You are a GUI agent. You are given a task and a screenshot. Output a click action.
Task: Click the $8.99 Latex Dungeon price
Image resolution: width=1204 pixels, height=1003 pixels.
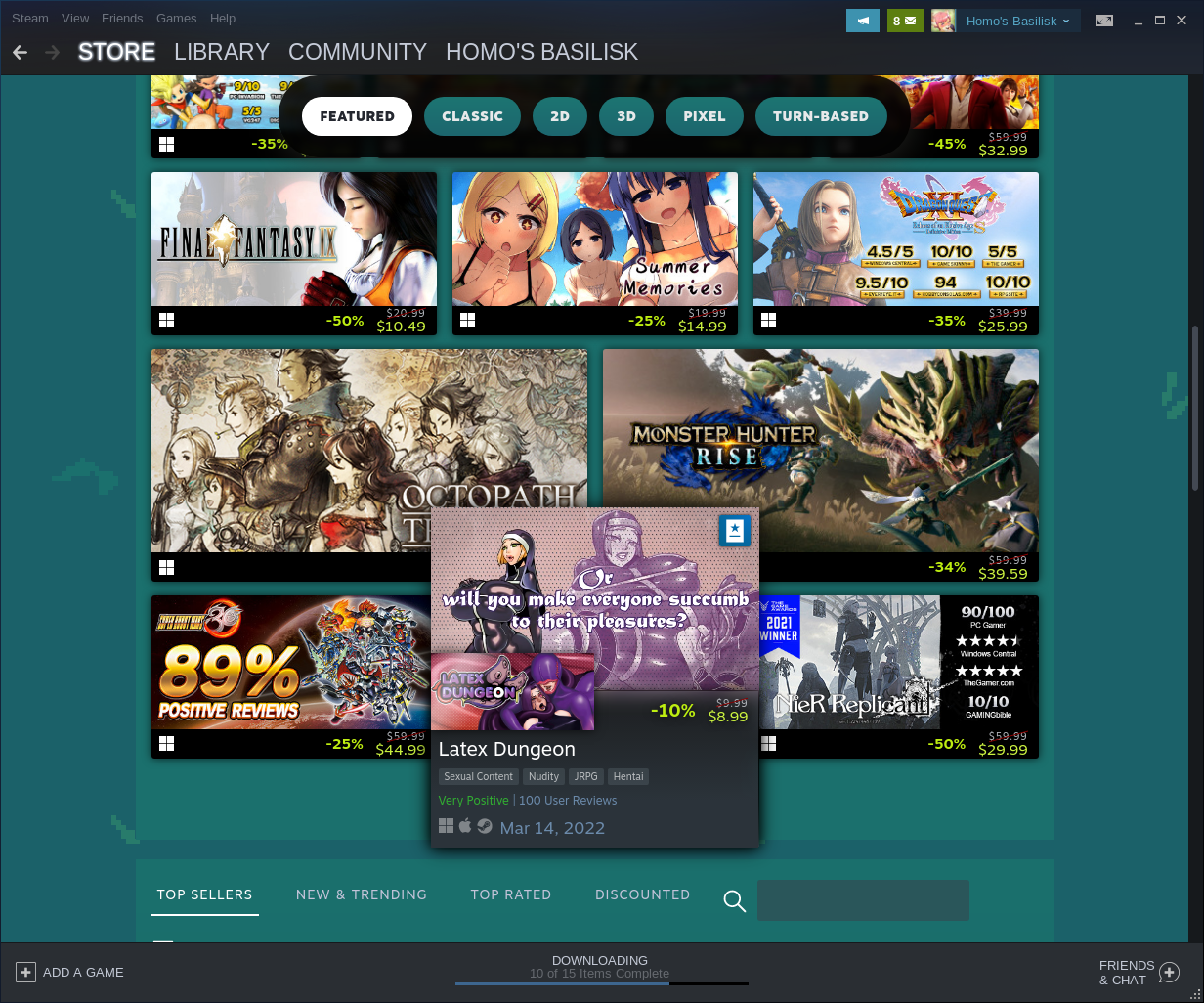coord(728,717)
